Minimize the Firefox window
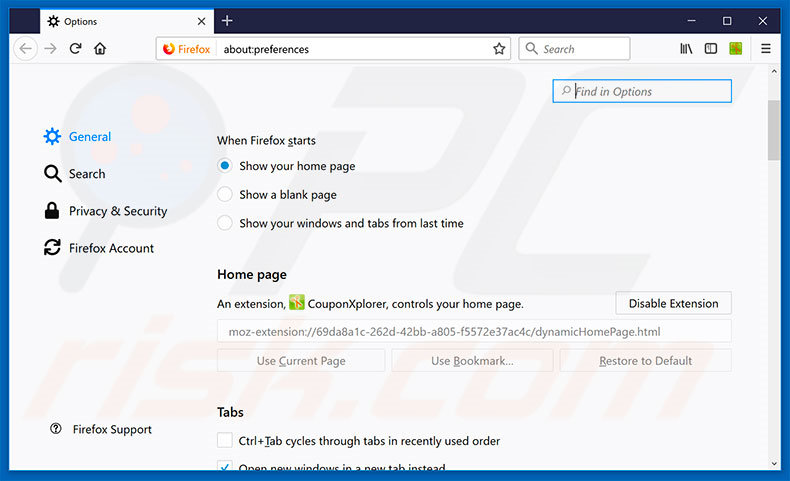Viewport: 790px width, 481px height. [691, 21]
